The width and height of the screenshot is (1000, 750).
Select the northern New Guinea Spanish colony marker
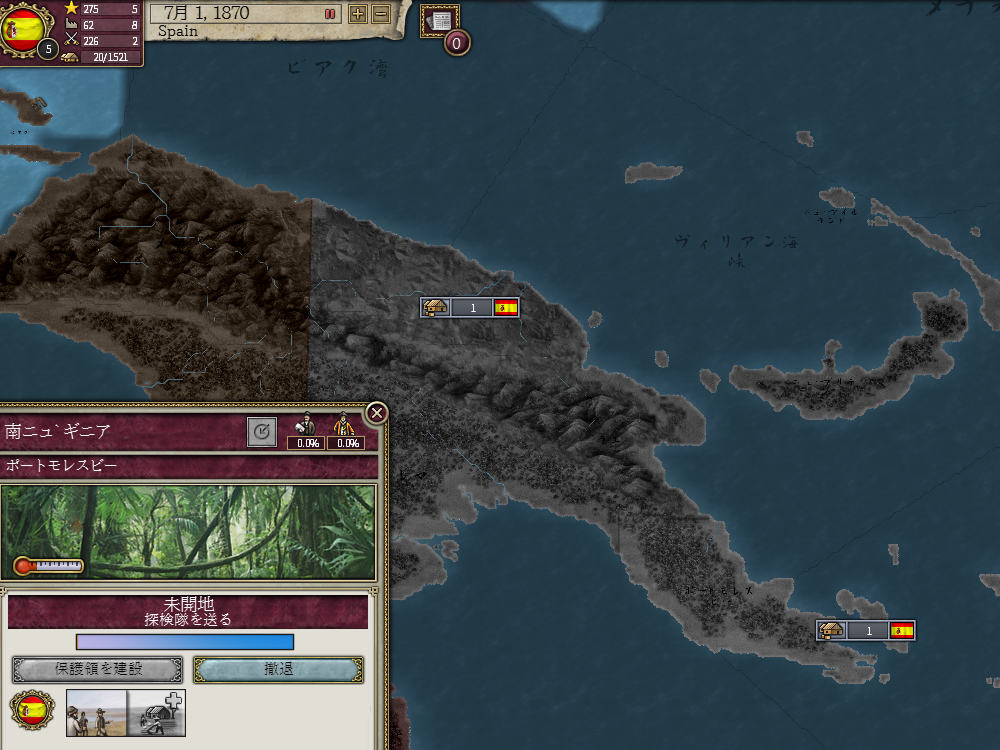[470, 307]
